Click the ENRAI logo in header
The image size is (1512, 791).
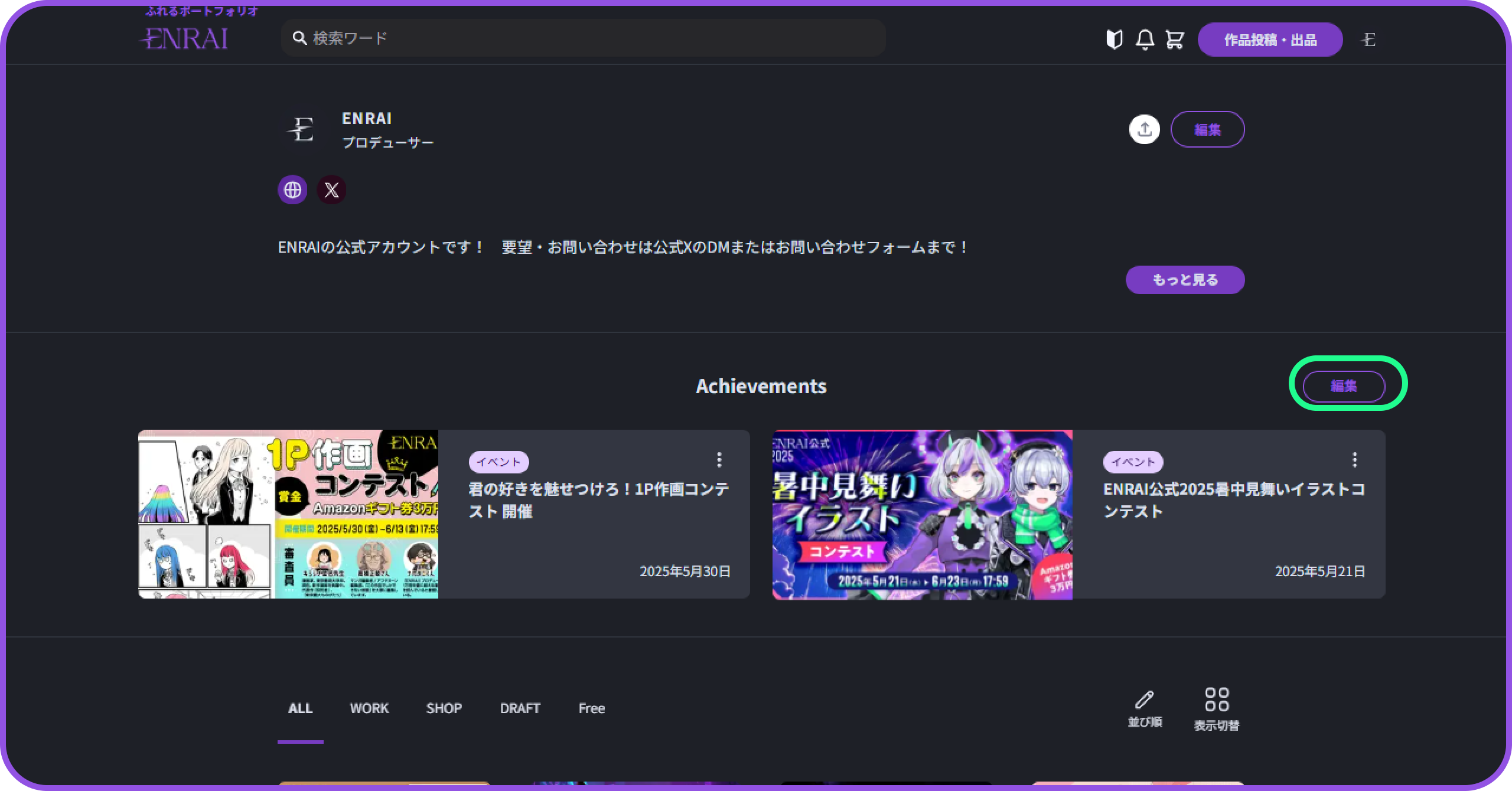184,38
